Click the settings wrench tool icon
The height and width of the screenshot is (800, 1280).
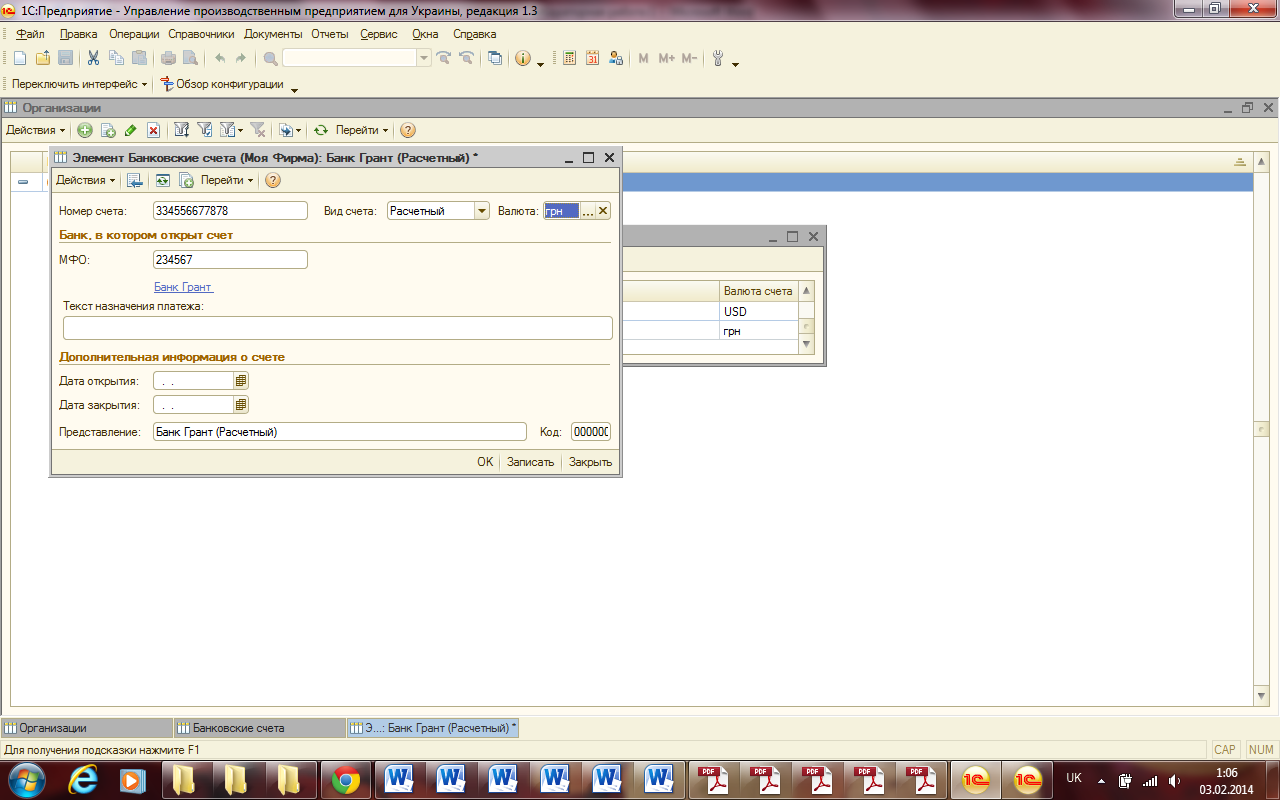pyautogui.click(x=718, y=58)
